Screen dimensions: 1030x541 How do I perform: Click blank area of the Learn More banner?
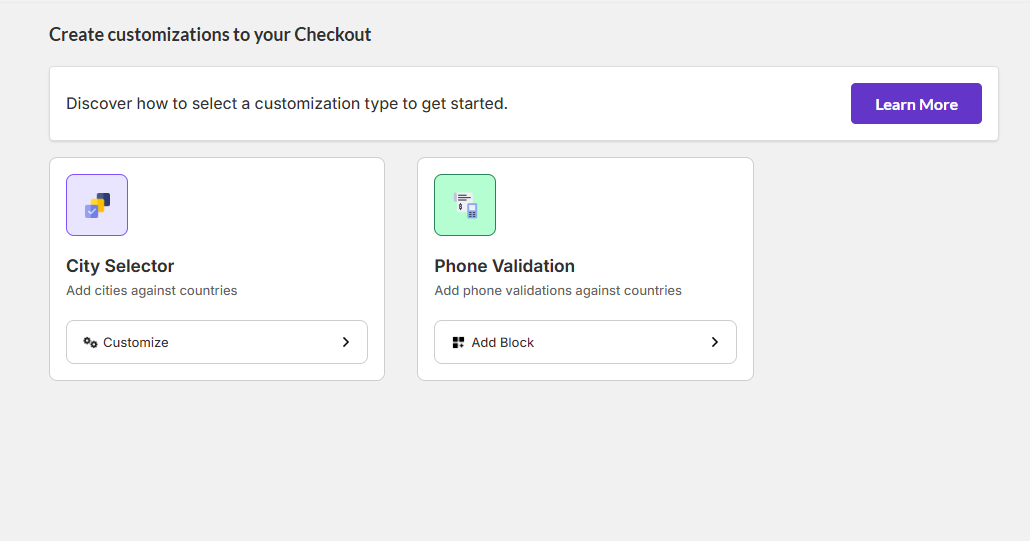[x=680, y=104]
